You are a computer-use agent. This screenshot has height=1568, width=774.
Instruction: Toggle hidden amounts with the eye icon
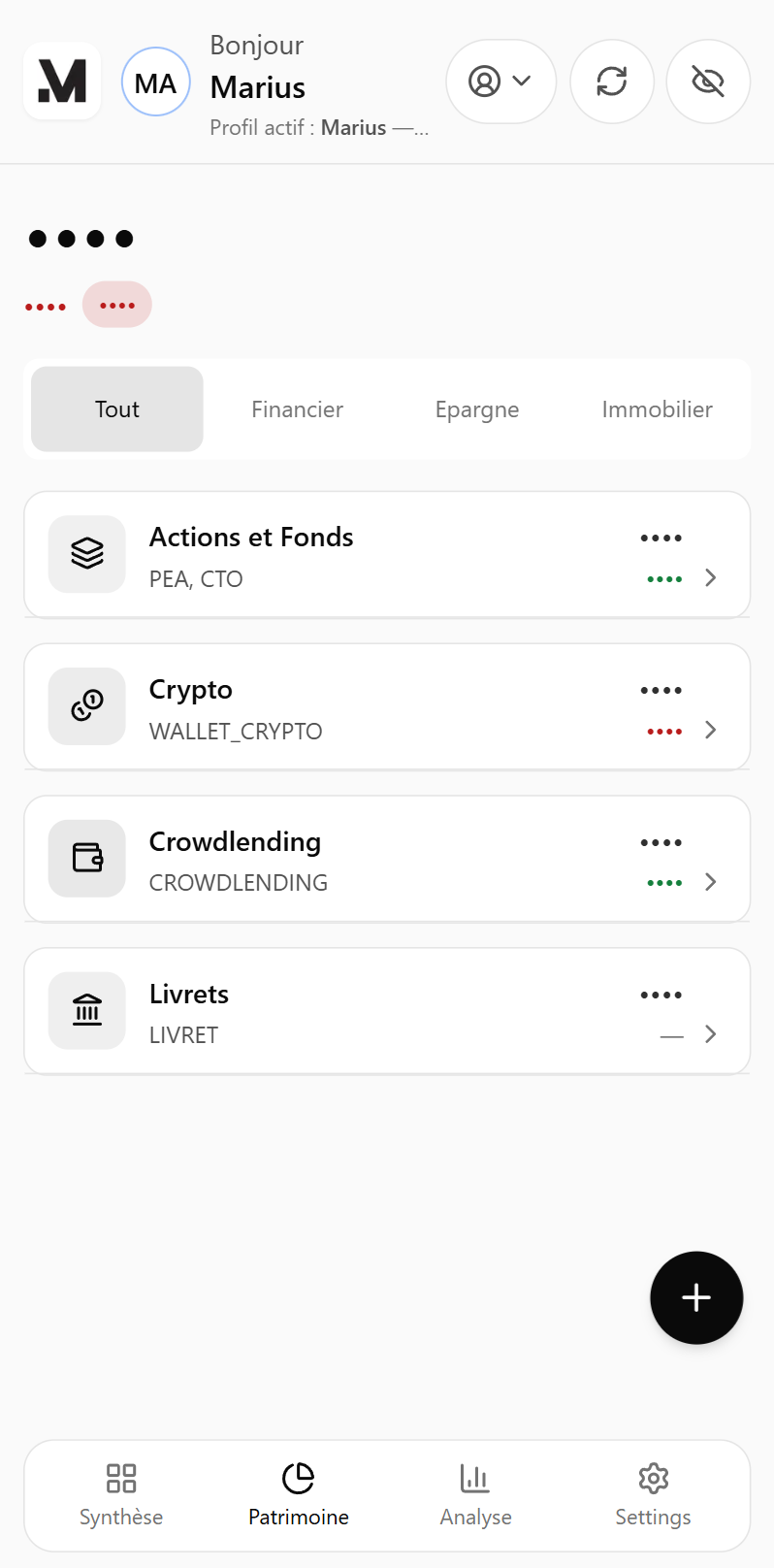tap(708, 82)
